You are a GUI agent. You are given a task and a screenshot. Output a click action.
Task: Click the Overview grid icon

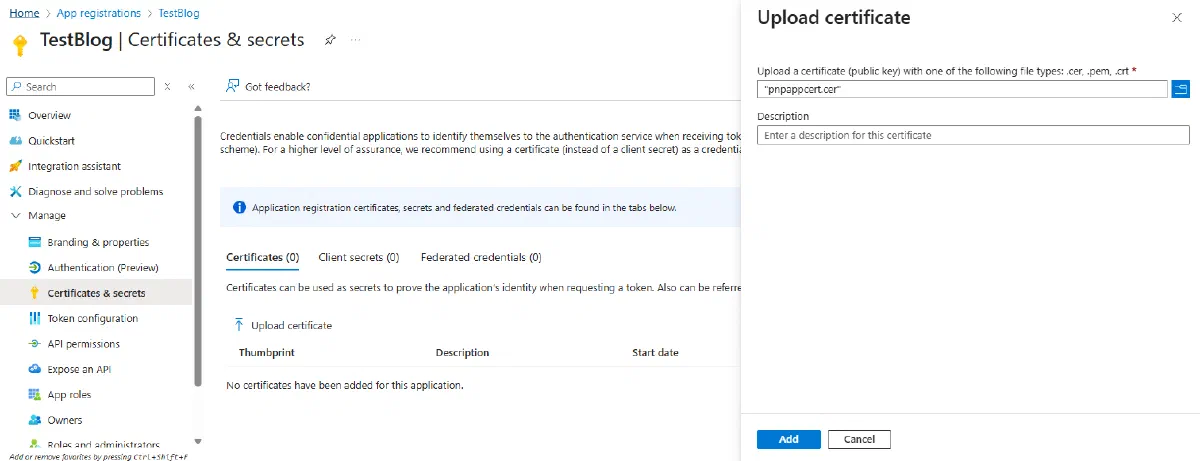pyautogui.click(x=15, y=115)
